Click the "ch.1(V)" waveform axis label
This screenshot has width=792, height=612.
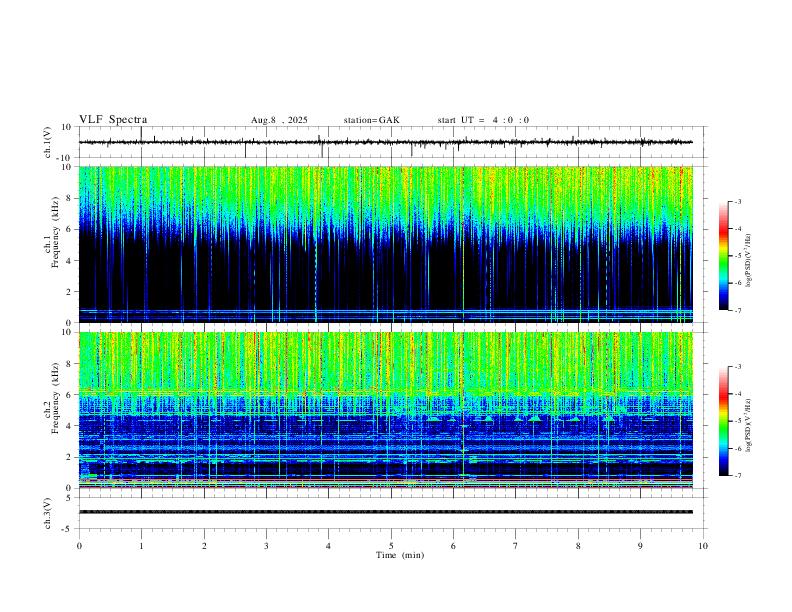point(48,142)
